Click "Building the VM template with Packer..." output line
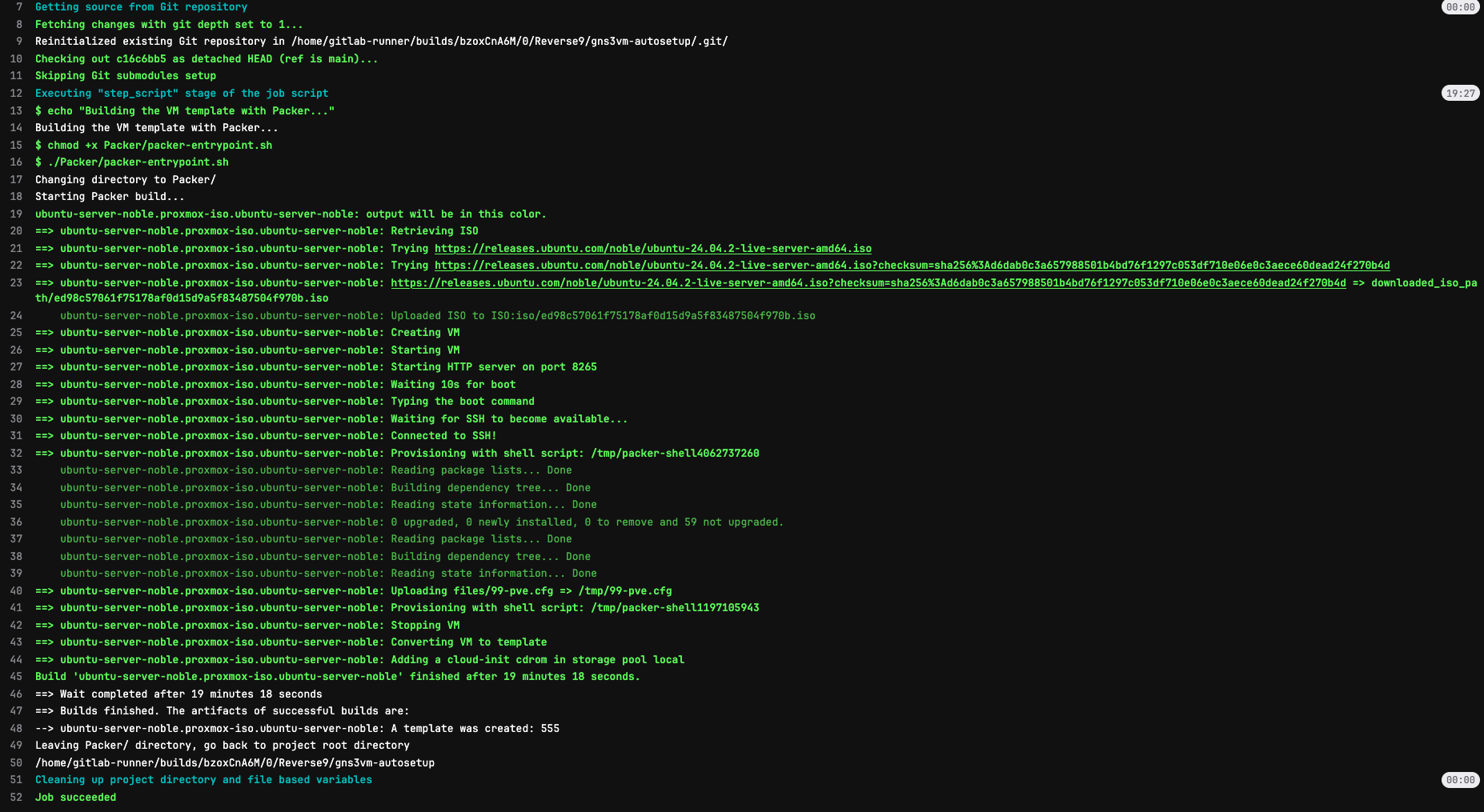The width and height of the screenshot is (1484, 812). point(157,128)
